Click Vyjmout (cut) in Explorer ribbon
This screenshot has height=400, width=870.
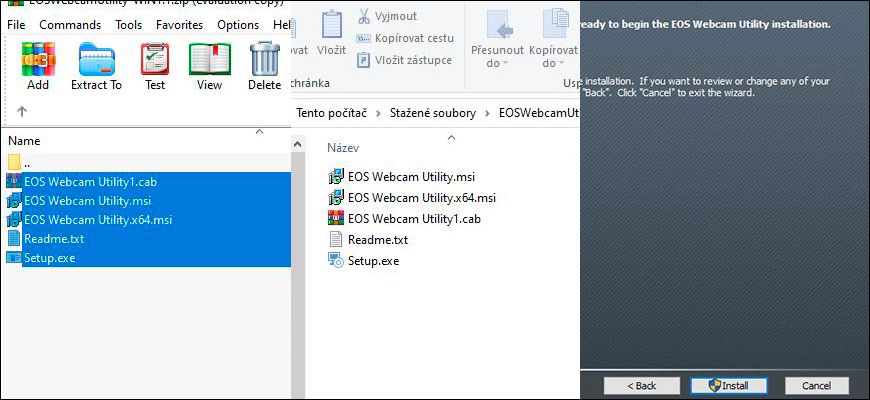point(387,16)
